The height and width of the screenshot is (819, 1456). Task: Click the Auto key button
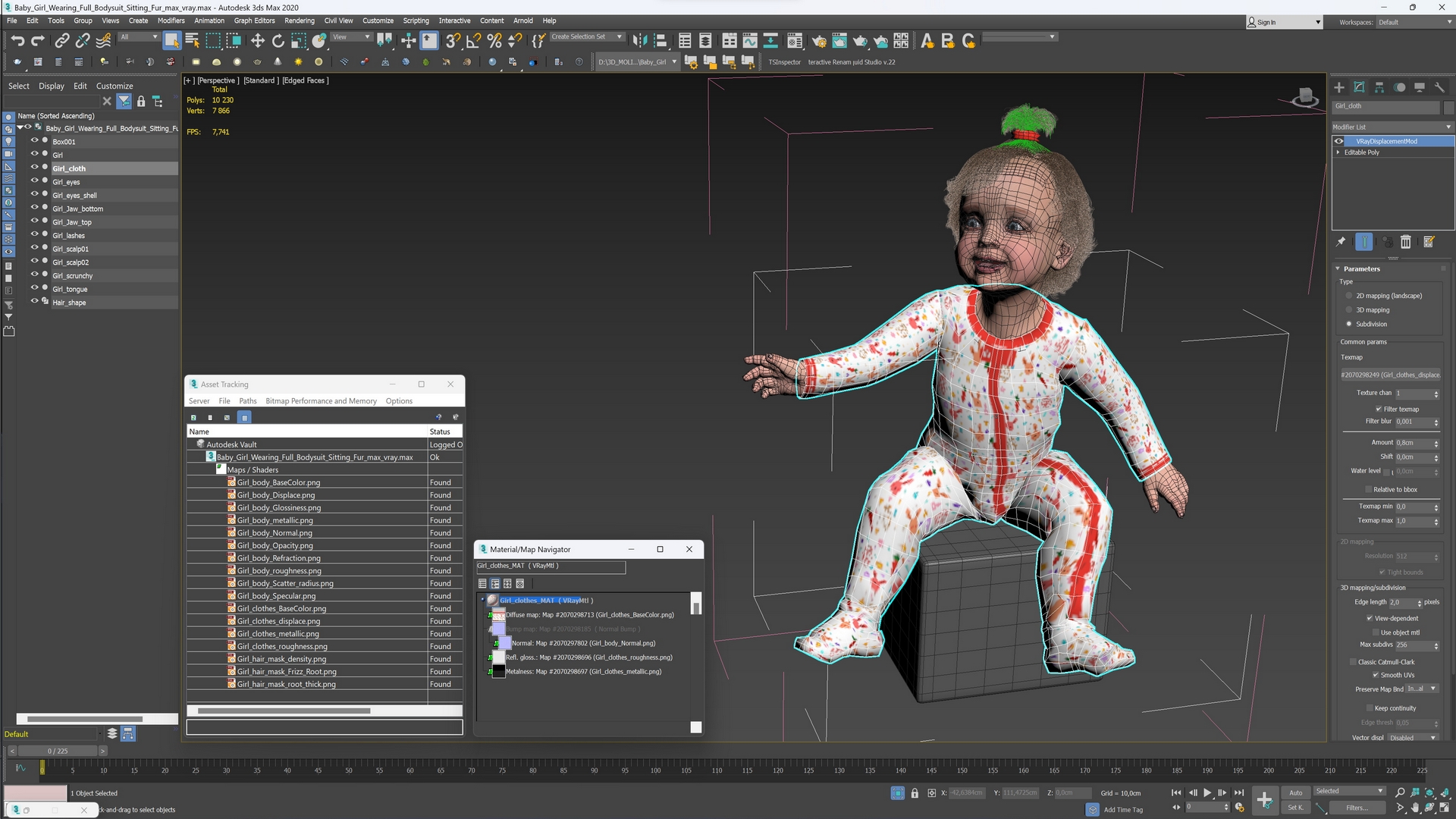pyautogui.click(x=1296, y=793)
